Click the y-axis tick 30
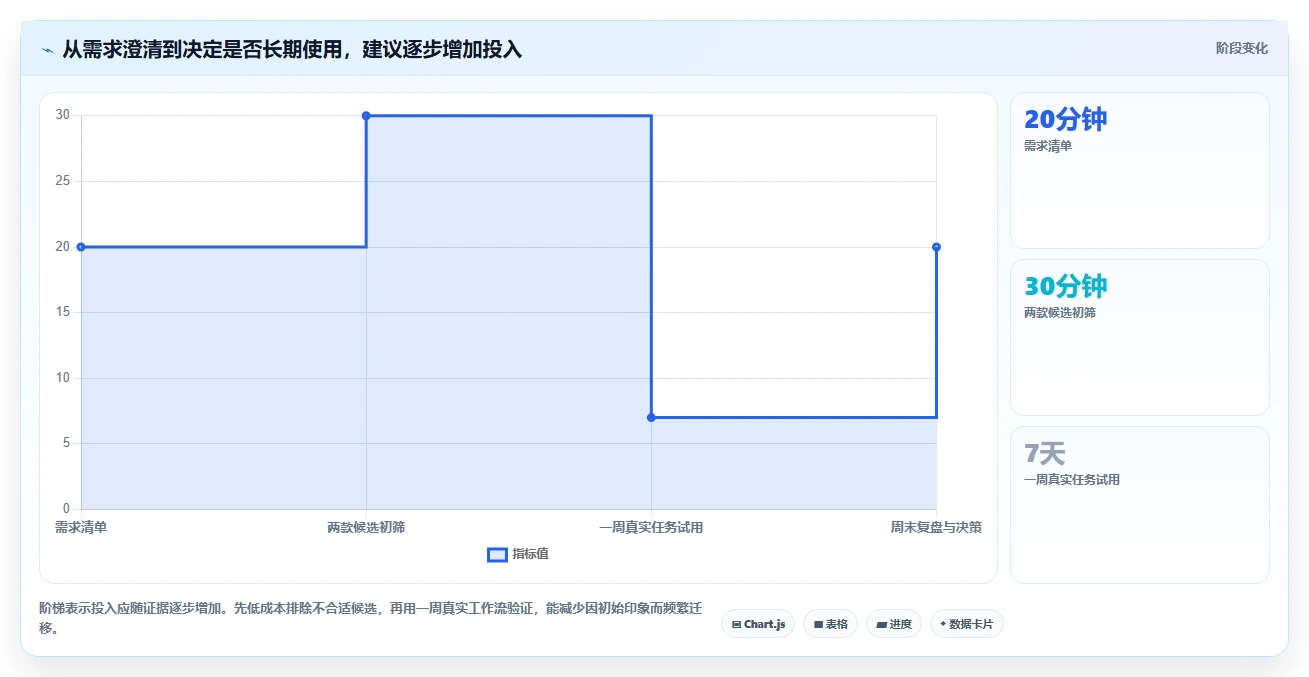The height and width of the screenshot is (677, 1309). pyautogui.click(x=63, y=115)
